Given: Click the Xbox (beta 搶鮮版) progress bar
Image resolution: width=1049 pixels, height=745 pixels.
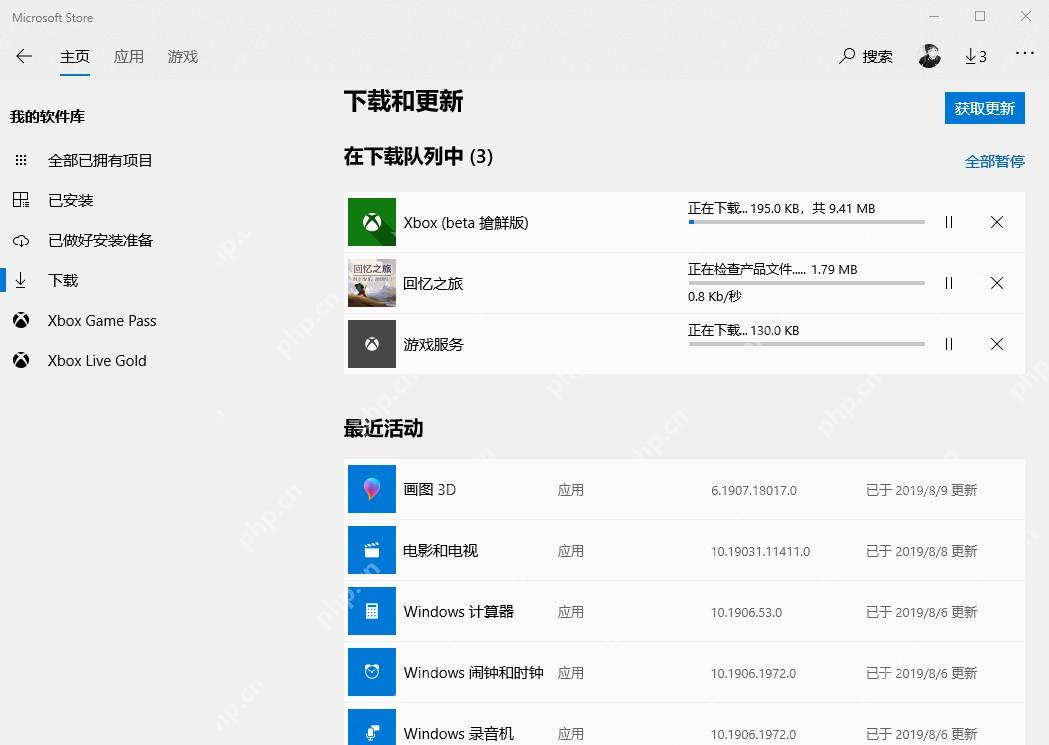Looking at the screenshot, I should (x=806, y=222).
